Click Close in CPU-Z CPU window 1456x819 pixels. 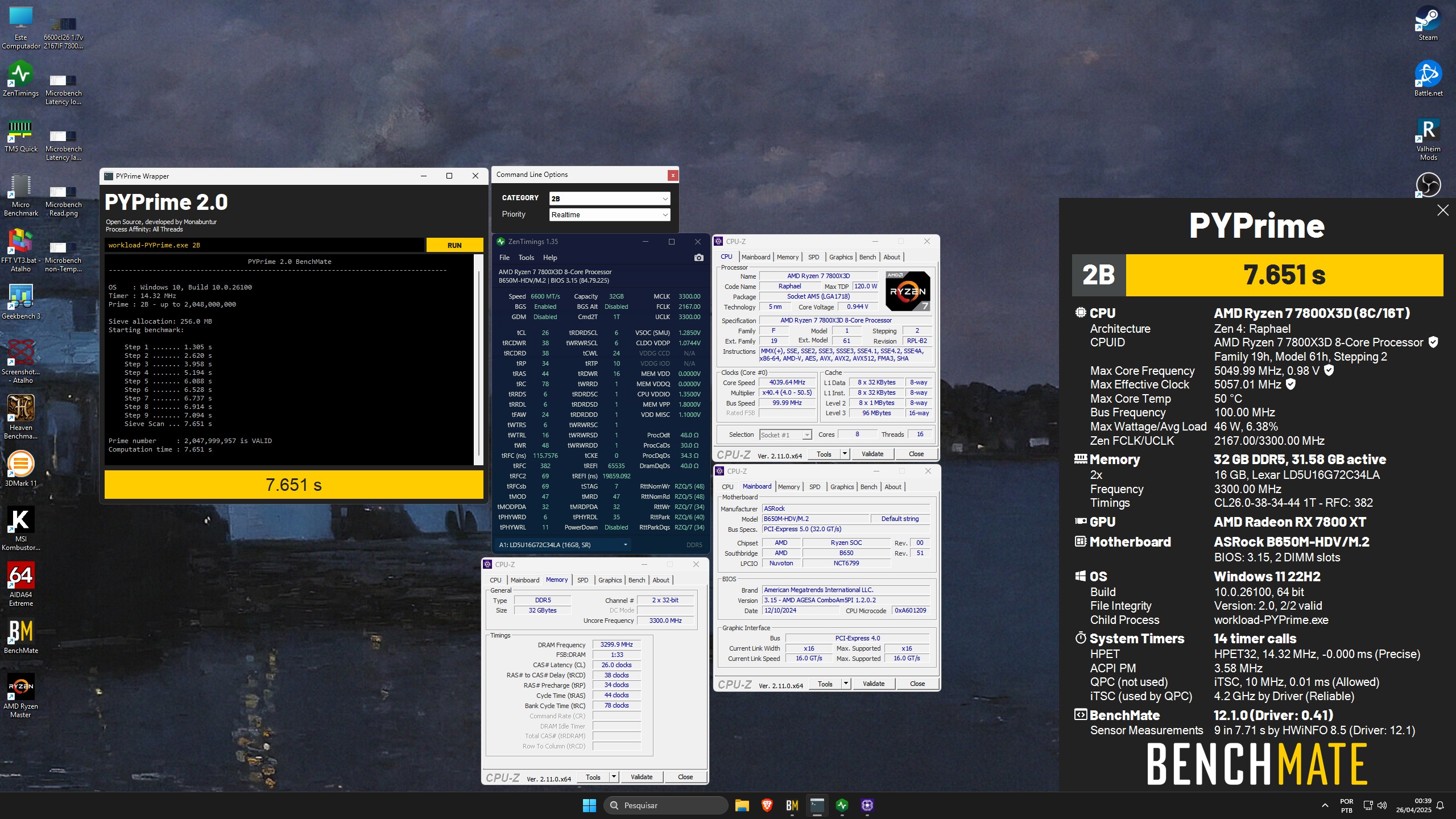tap(916, 454)
